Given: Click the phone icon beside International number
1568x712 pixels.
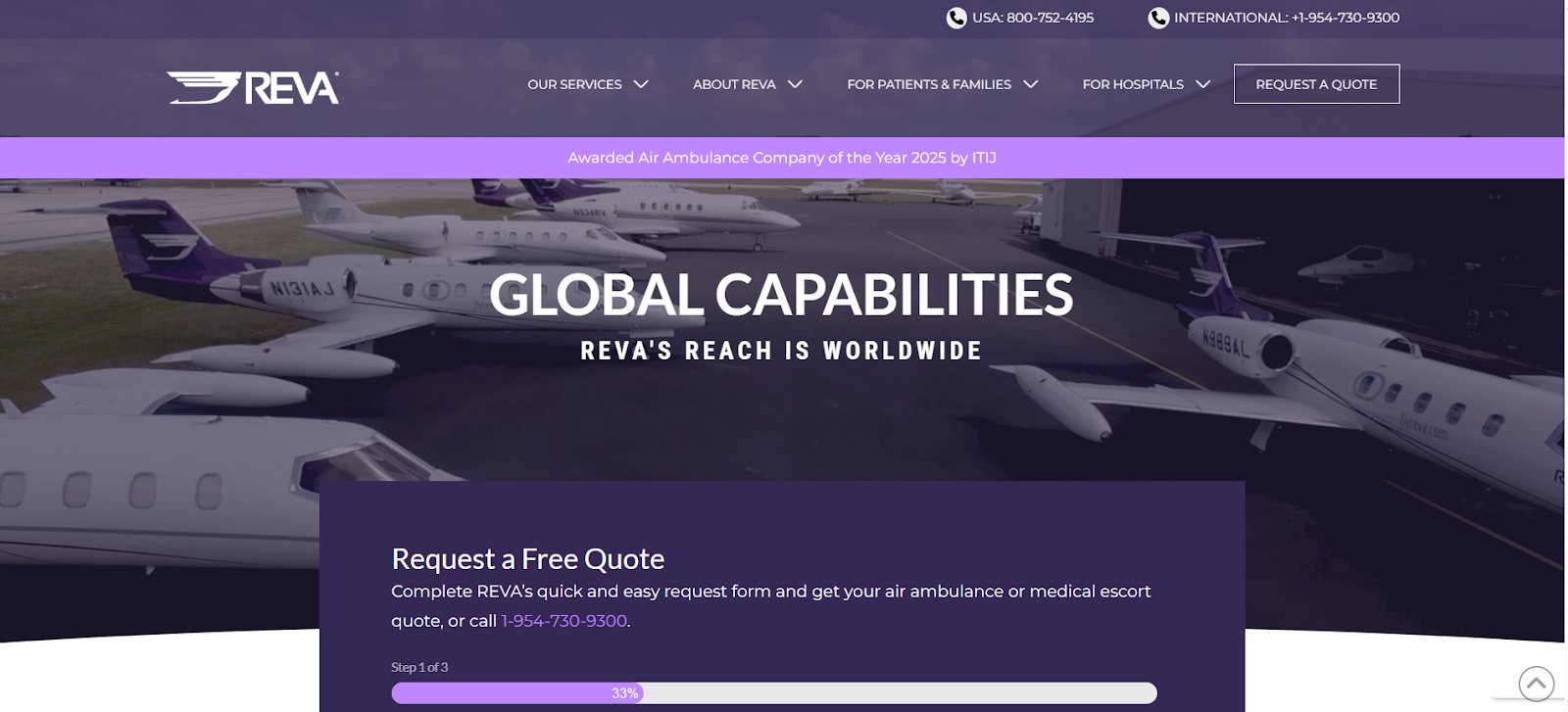Looking at the screenshot, I should pyautogui.click(x=1158, y=18).
